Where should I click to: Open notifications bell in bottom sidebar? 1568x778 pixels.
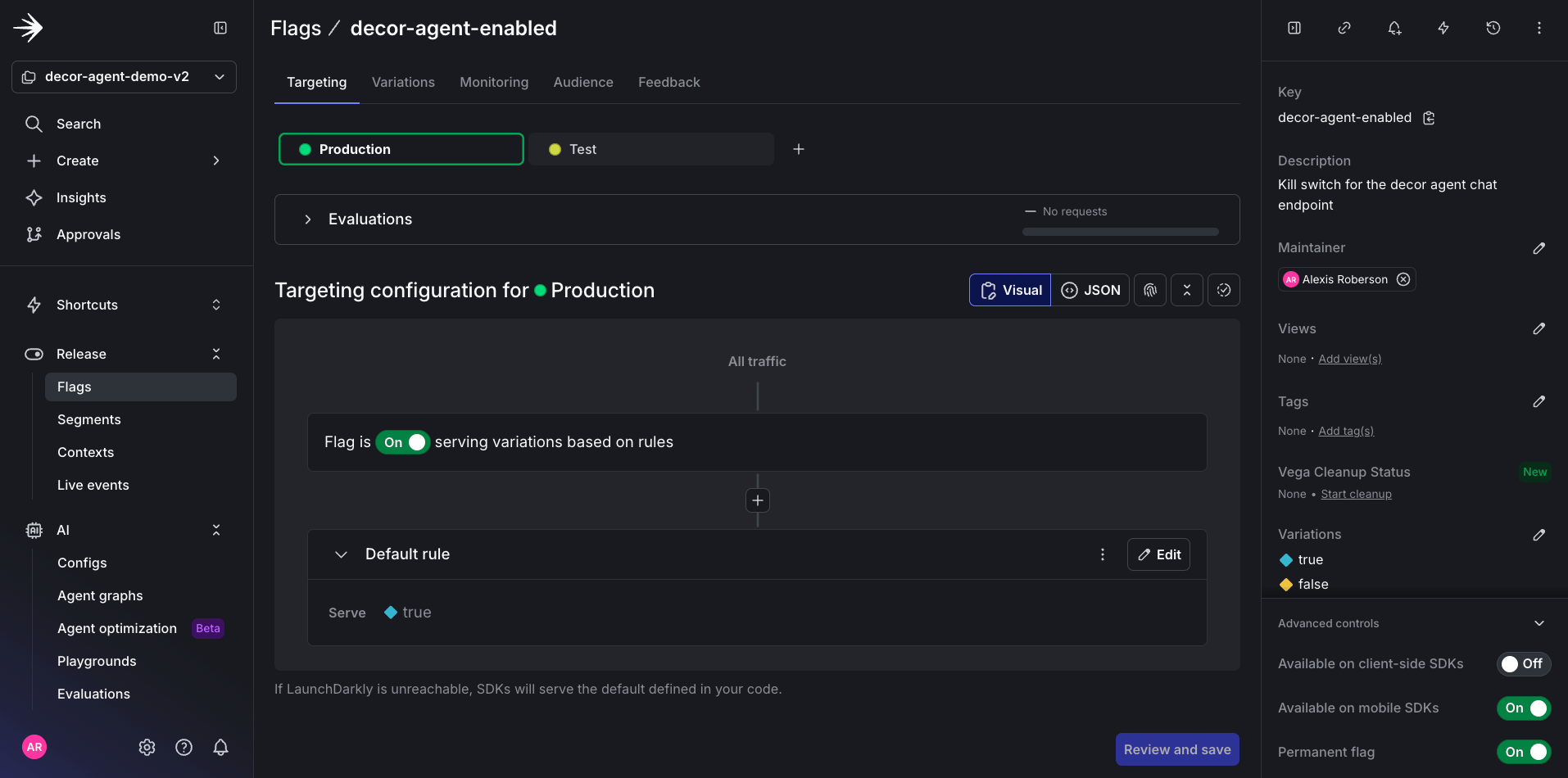point(221,747)
